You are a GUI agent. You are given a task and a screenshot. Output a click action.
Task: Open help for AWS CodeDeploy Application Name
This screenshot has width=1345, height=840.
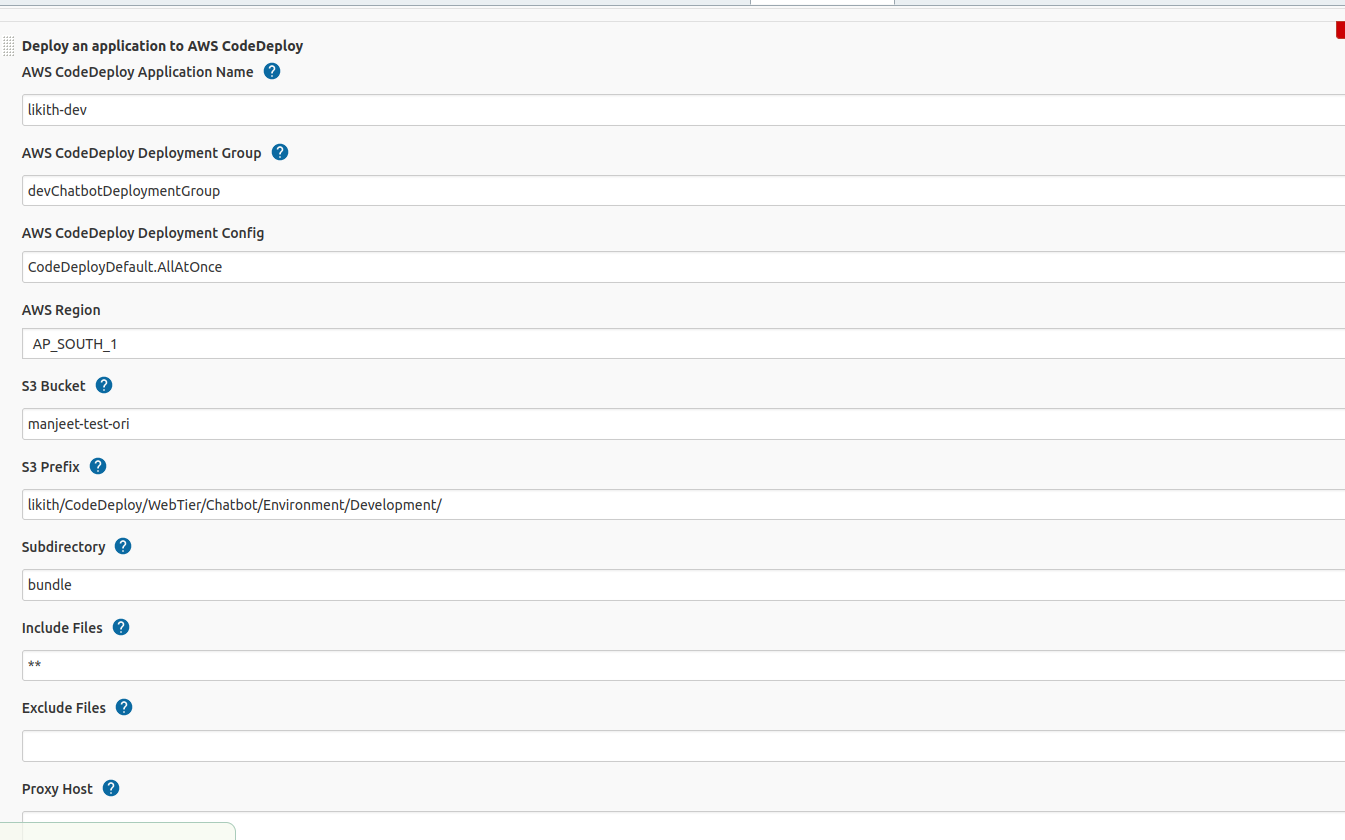coord(271,71)
